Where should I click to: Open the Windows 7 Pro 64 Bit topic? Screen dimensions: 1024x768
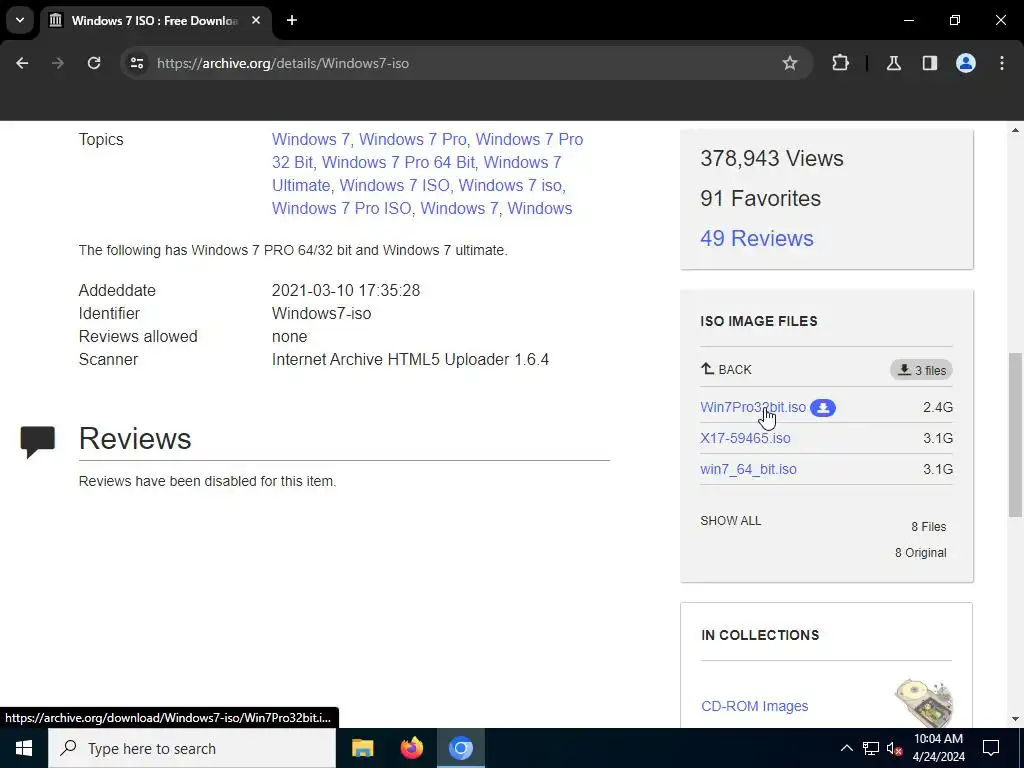pos(398,163)
